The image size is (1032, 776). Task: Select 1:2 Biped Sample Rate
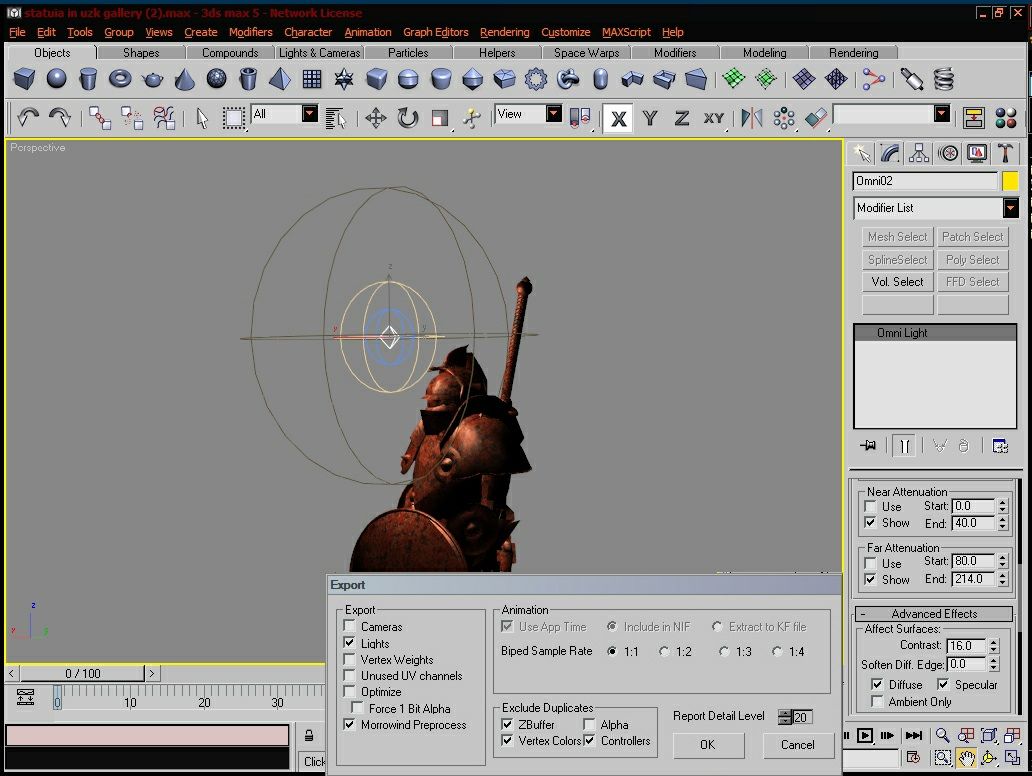tap(664, 651)
